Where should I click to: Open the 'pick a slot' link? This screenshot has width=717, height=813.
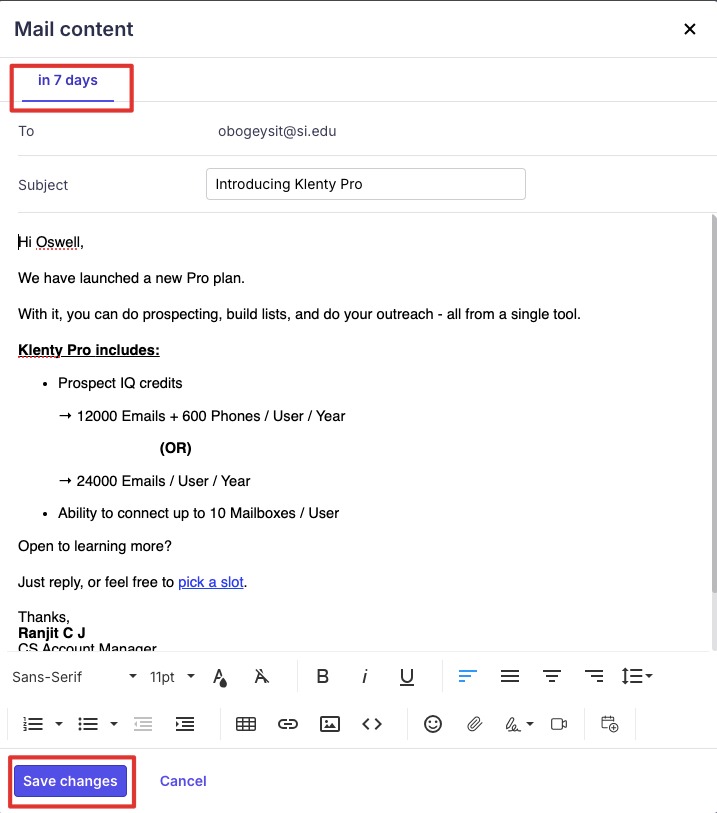tap(210, 582)
